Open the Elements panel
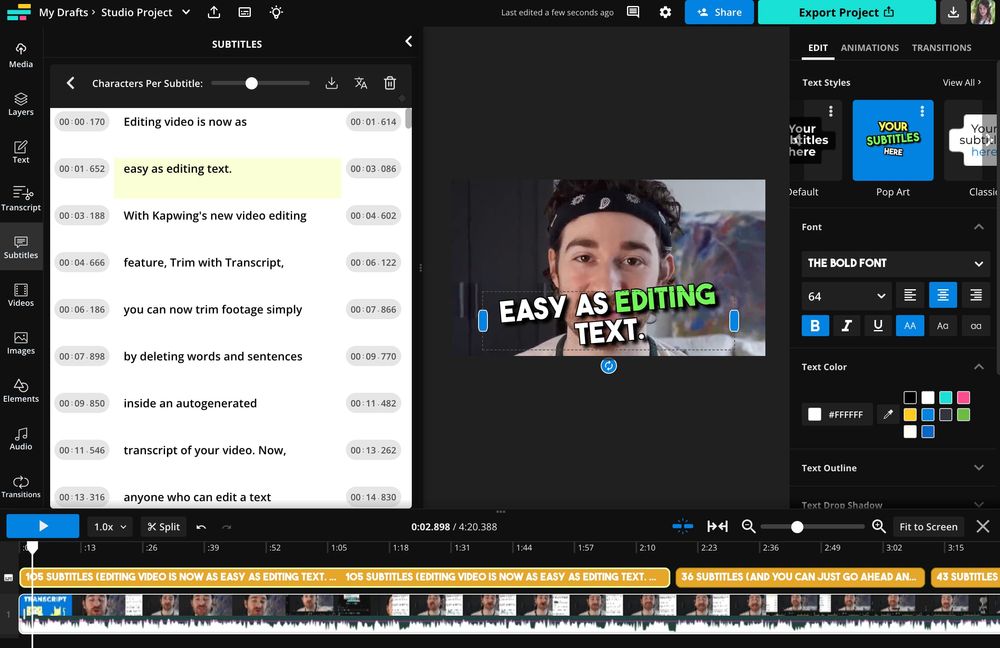Screen dimensions: 1000x648 click(20, 390)
